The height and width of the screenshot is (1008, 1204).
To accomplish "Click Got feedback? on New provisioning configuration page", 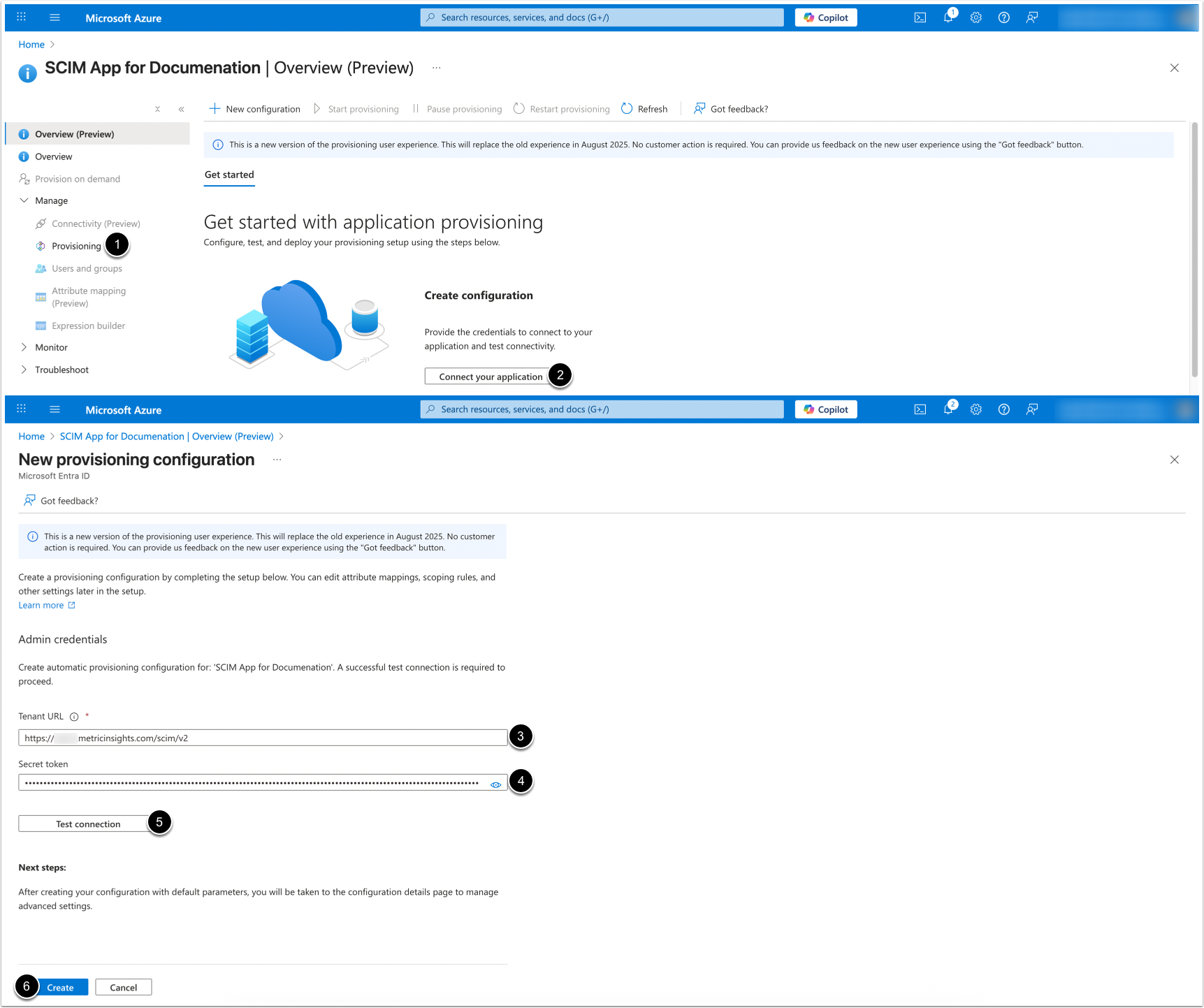I will click(61, 501).
